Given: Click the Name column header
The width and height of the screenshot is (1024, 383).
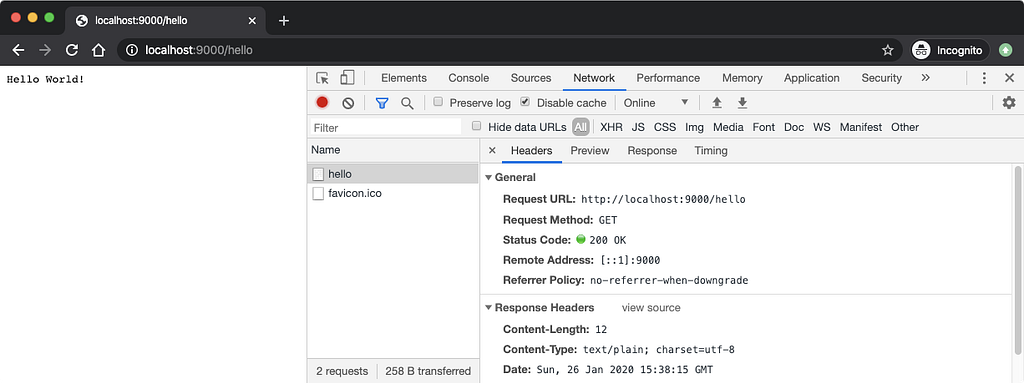Looking at the screenshot, I should 392,150.
